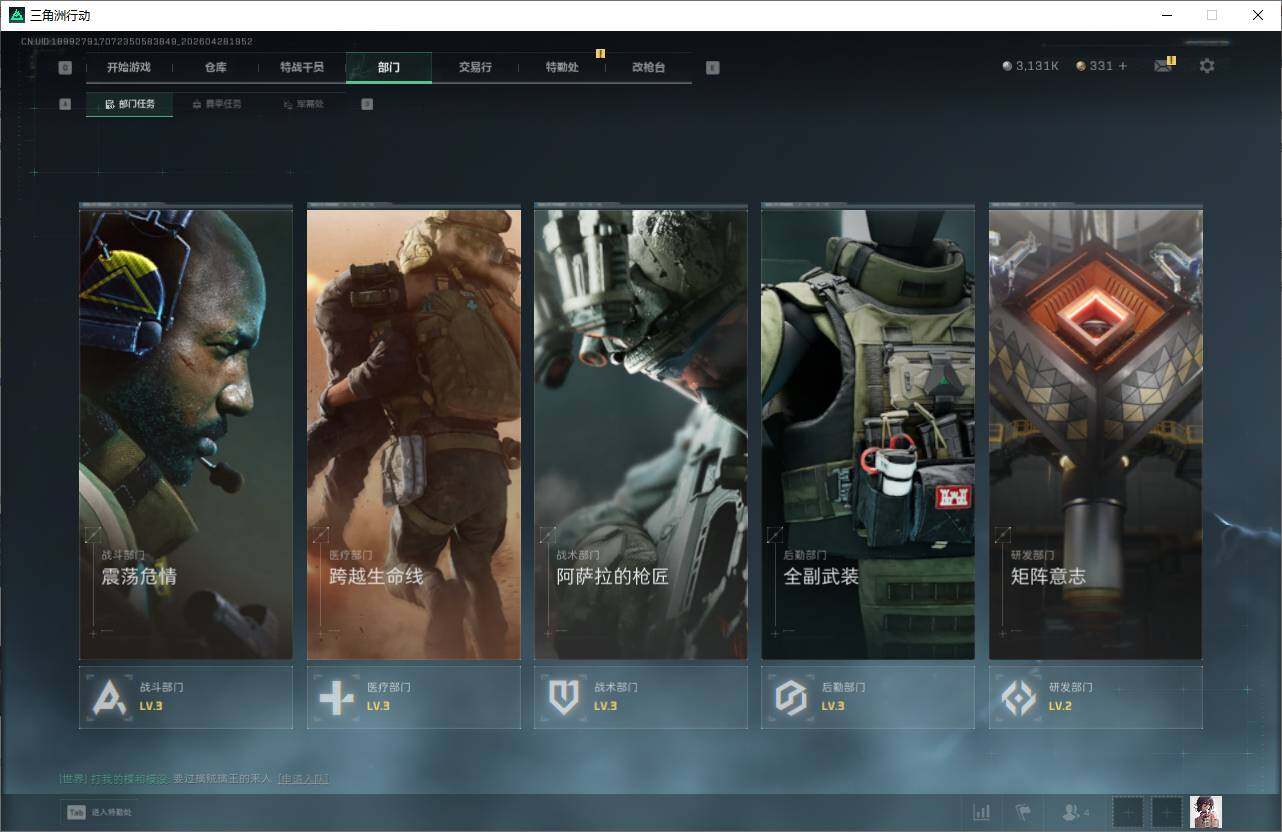The width and height of the screenshot is (1282, 832).
Task: Open settings via the gear icon
Action: point(1207,66)
